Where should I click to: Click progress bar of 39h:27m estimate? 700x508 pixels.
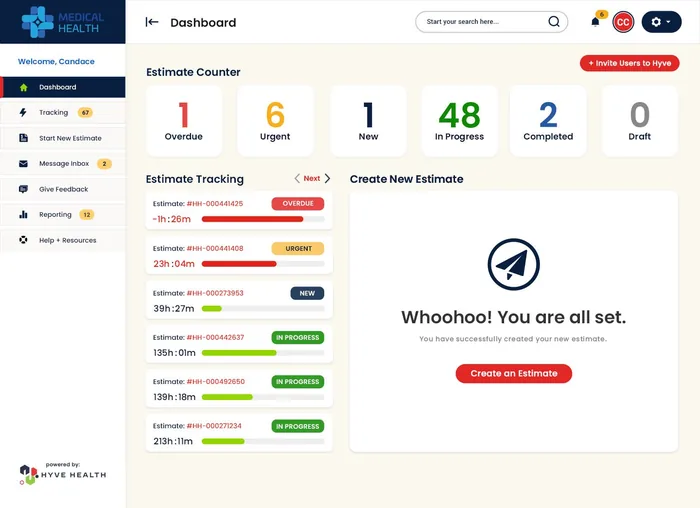click(263, 308)
